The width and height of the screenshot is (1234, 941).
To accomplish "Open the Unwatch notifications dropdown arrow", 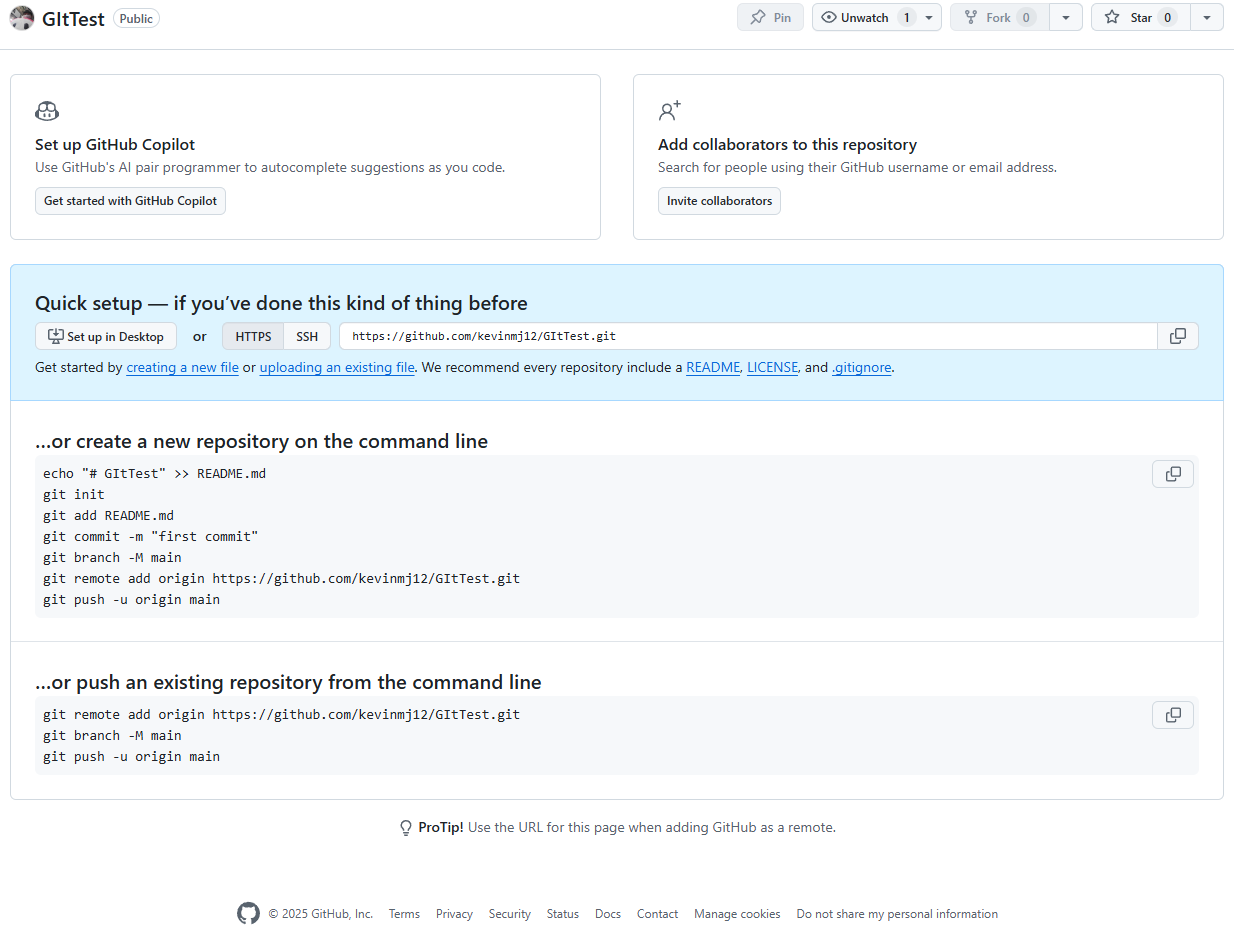I will [x=929, y=18].
